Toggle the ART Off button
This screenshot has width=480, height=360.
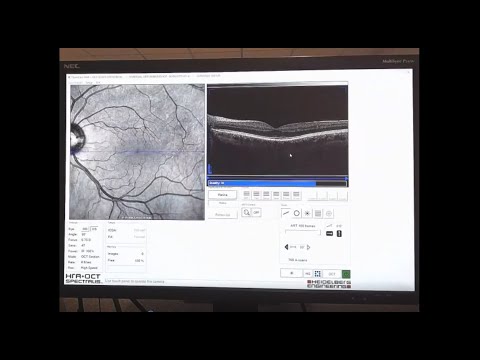pyautogui.click(x=256, y=212)
